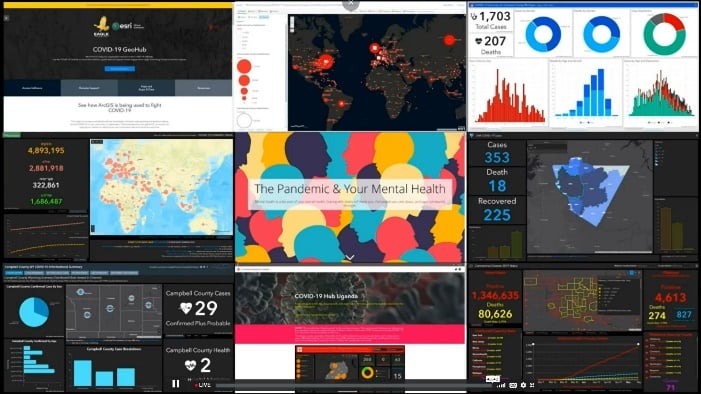
Task: Click the Eagle logo on COVID-19 GeoHub
Action: [x=101, y=26]
